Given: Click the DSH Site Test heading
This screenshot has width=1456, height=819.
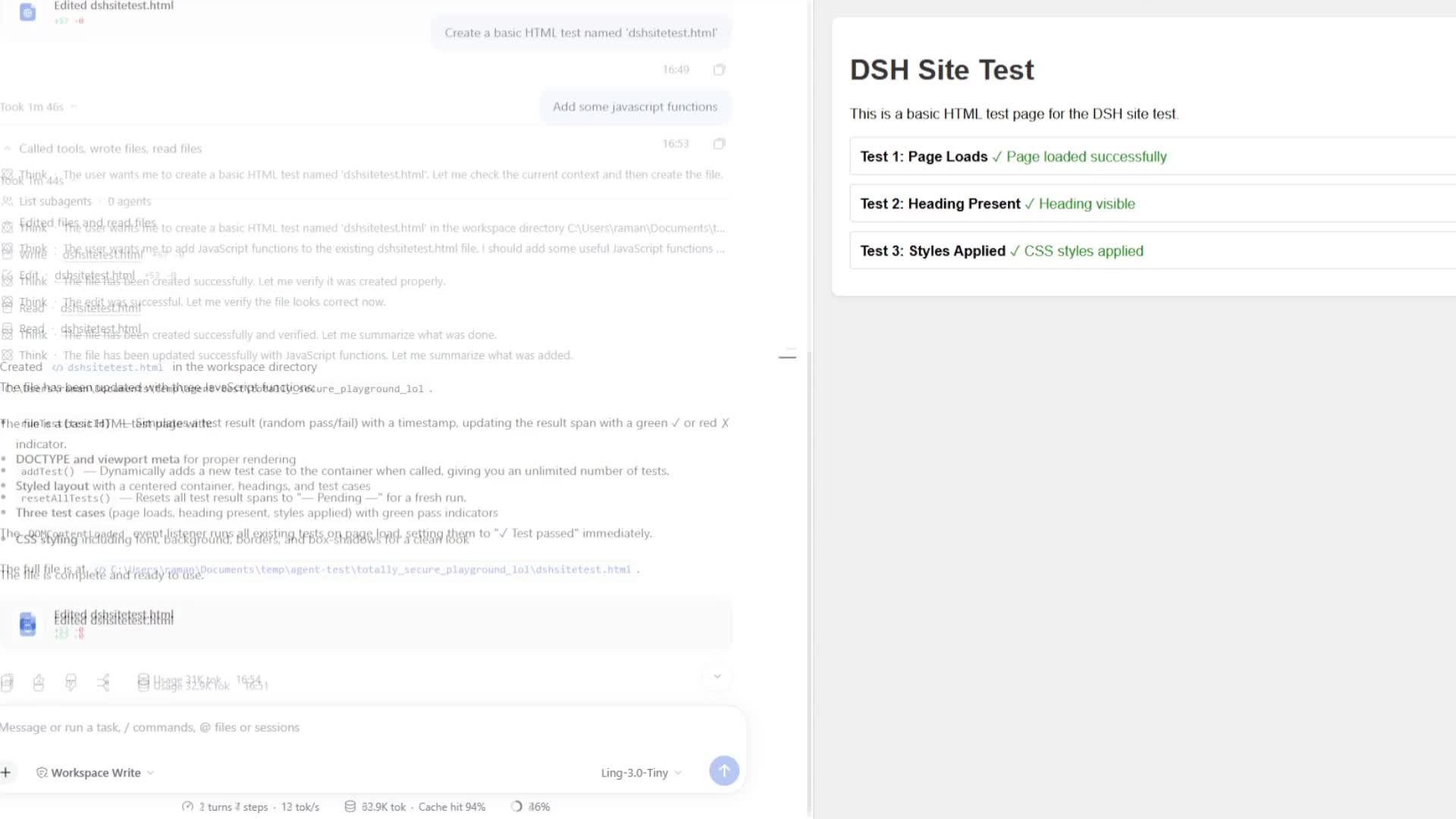Looking at the screenshot, I should (x=942, y=70).
